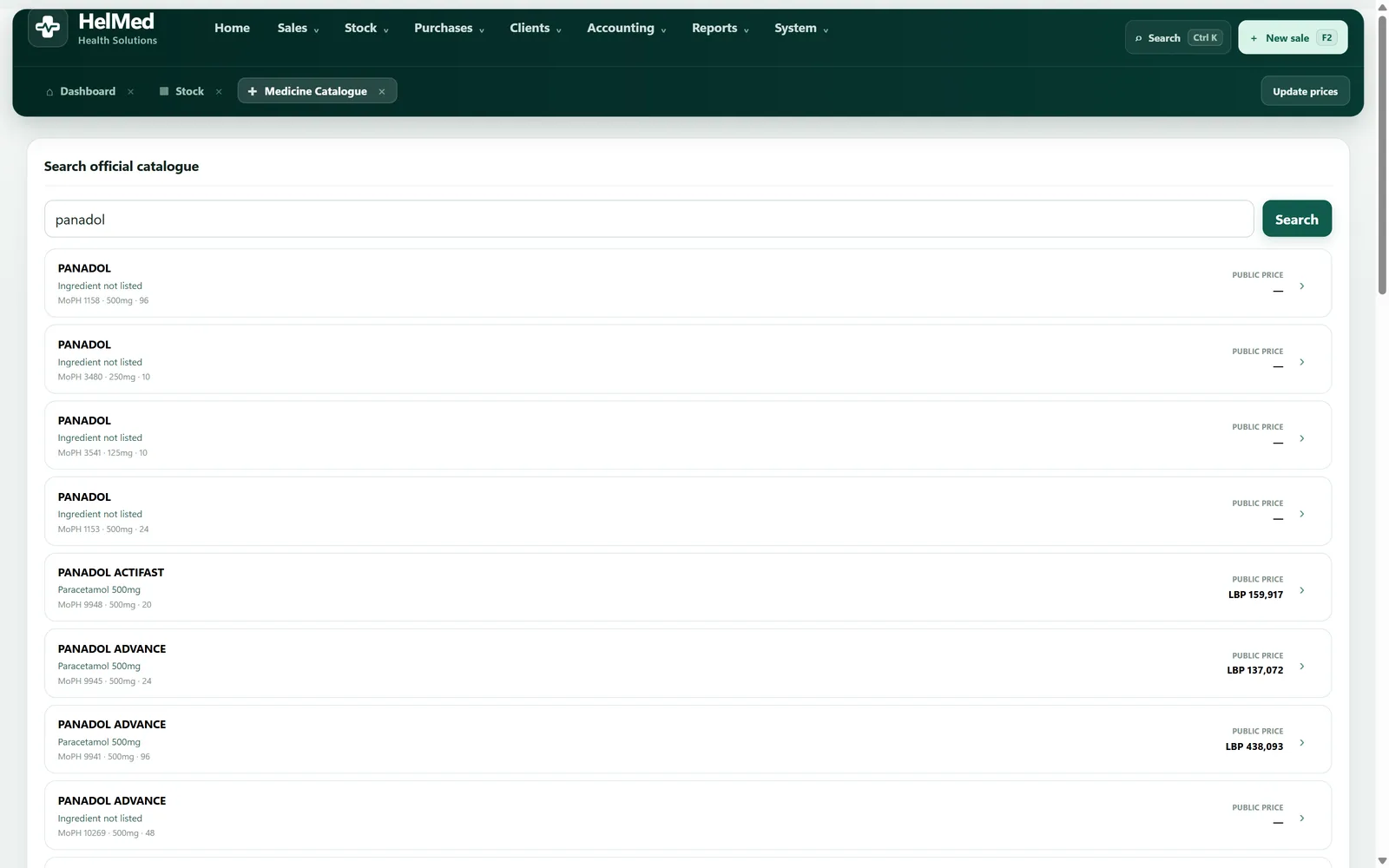Click the green Search button
Image resolution: width=1389 pixels, height=868 pixels.
[x=1296, y=219]
